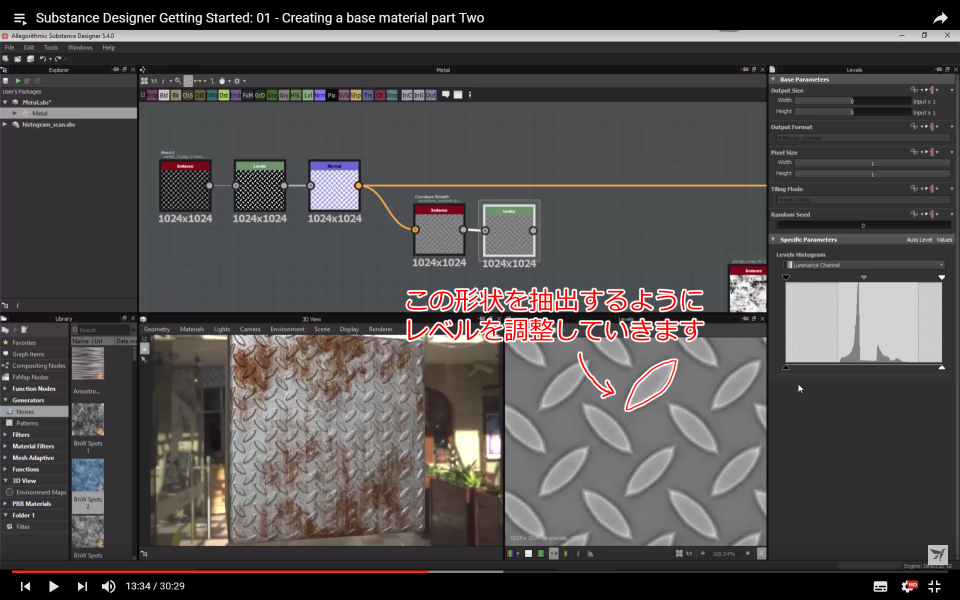This screenshot has width=960, height=600.
Task: Toggle YouTube subtitles
Action: pyautogui.click(x=880, y=587)
